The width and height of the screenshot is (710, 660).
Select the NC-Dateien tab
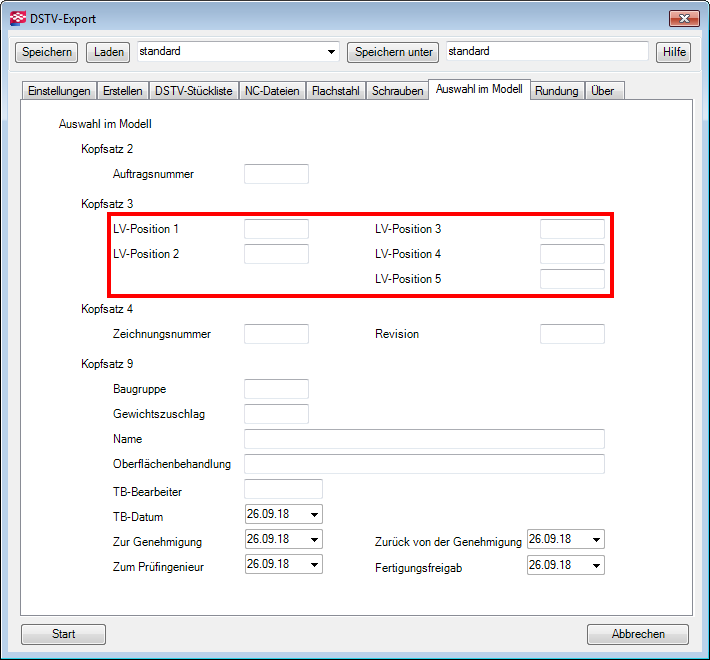pyautogui.click(x=272, y=91)
